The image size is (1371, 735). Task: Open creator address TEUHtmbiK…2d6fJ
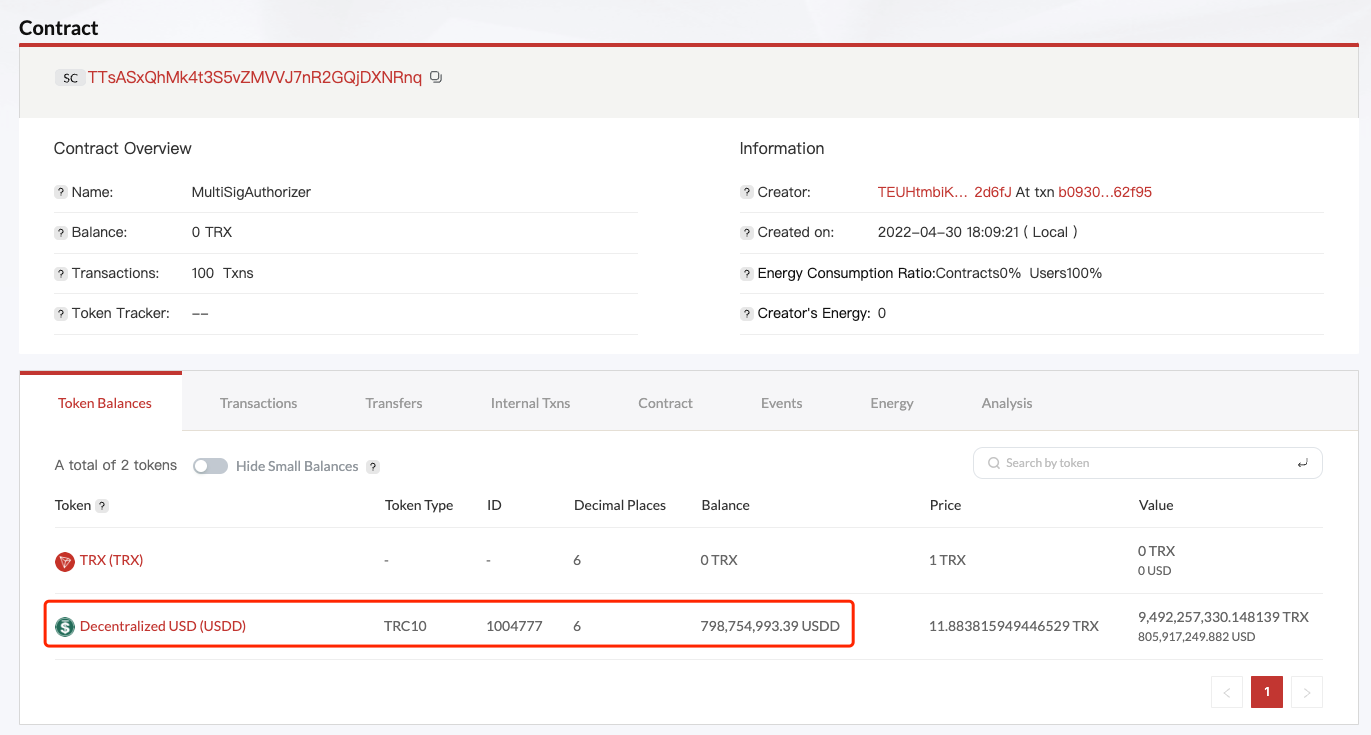(945, 192)
